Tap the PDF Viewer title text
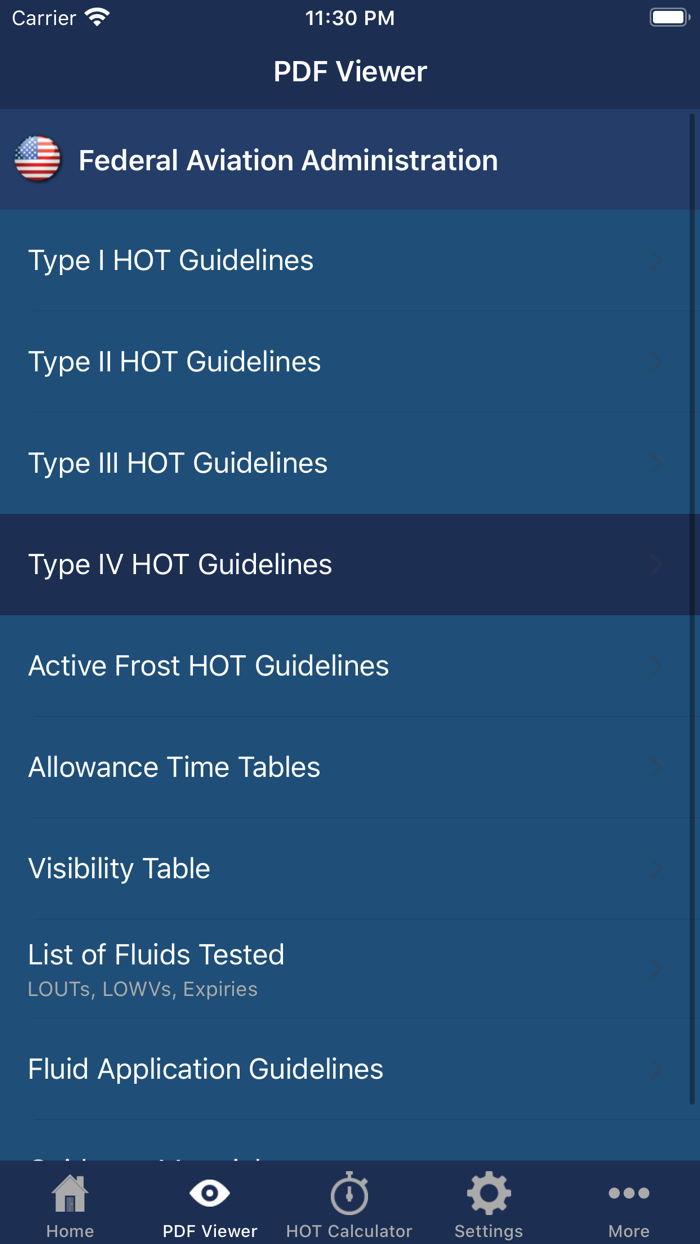Screen dimensions: 700x1244 [x=350, y=72]
